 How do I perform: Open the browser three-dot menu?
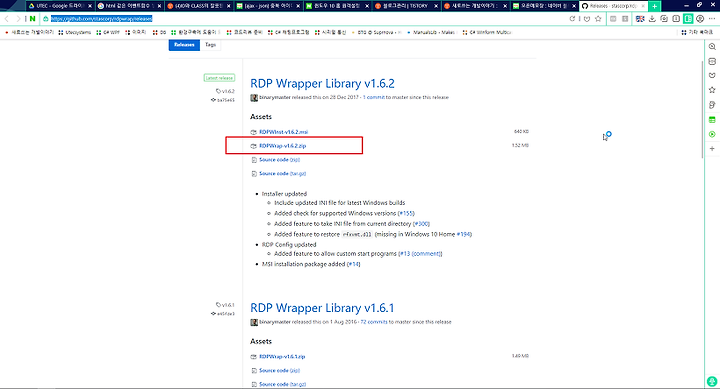coord(712,19)
